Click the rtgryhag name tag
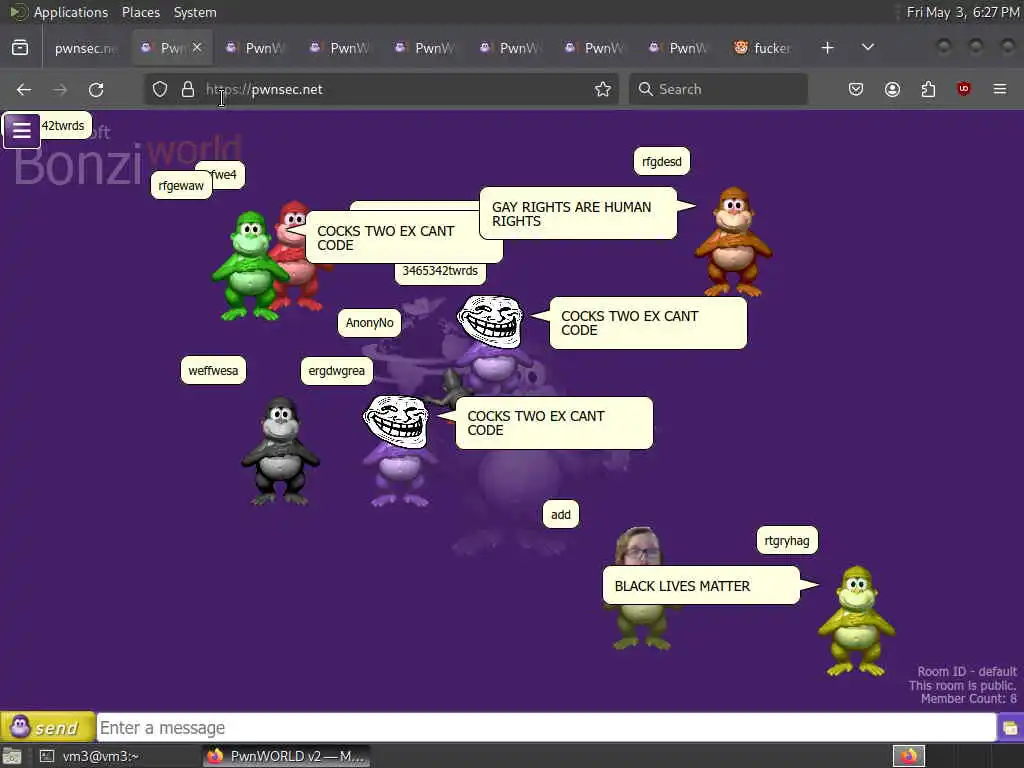Screen dimensions: 1024x768 (787, 540)
